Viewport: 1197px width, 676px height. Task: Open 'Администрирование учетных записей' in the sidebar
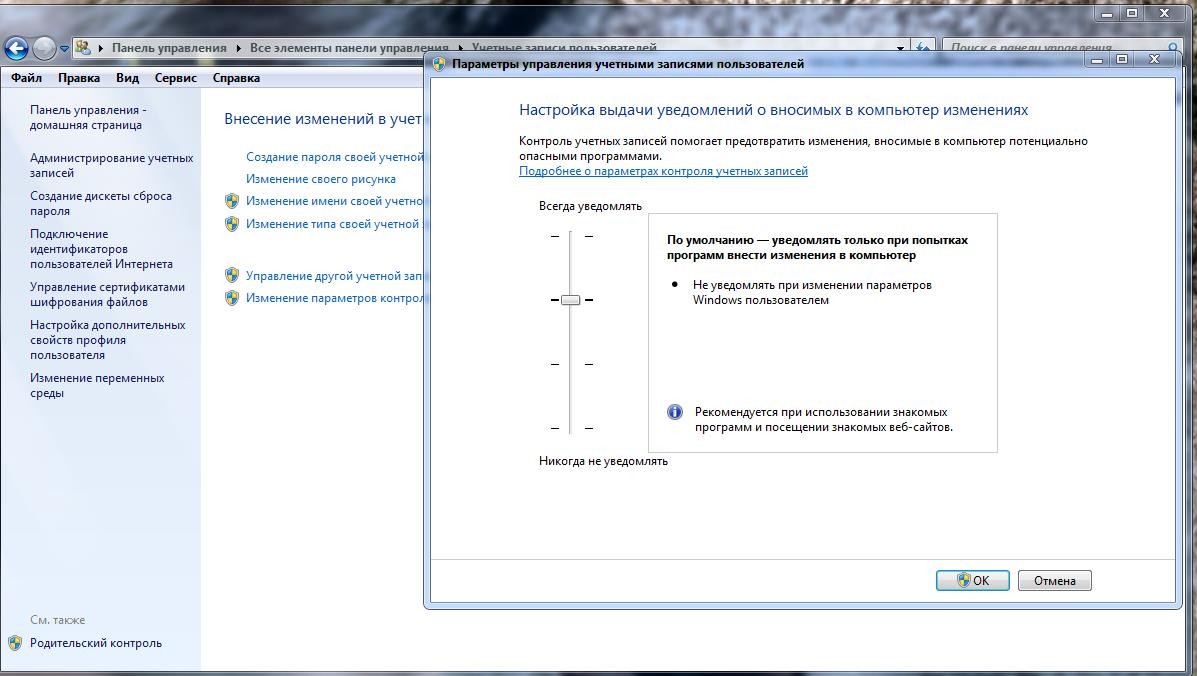click(111, 165)
